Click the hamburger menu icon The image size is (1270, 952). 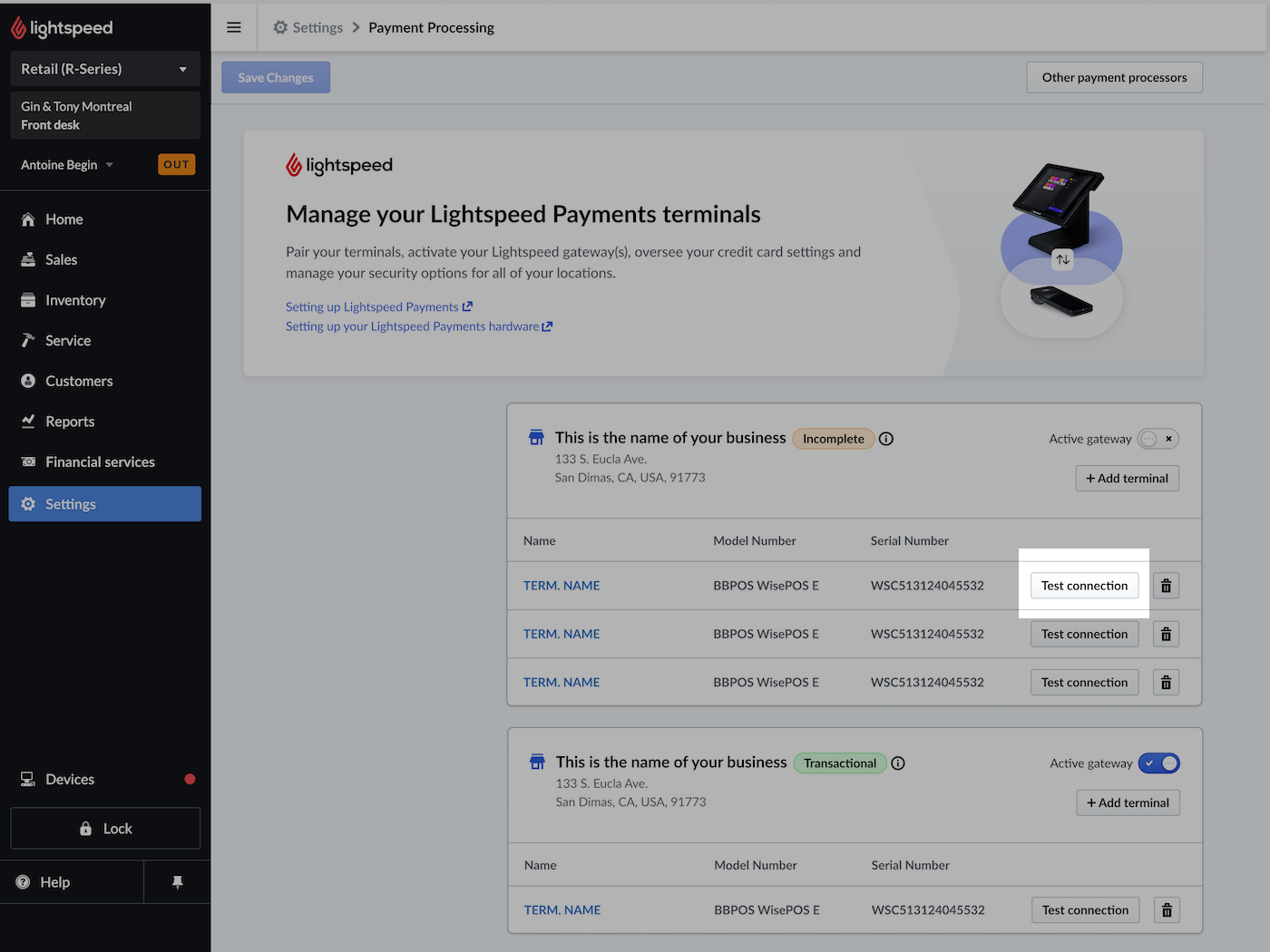pos(234,27)
